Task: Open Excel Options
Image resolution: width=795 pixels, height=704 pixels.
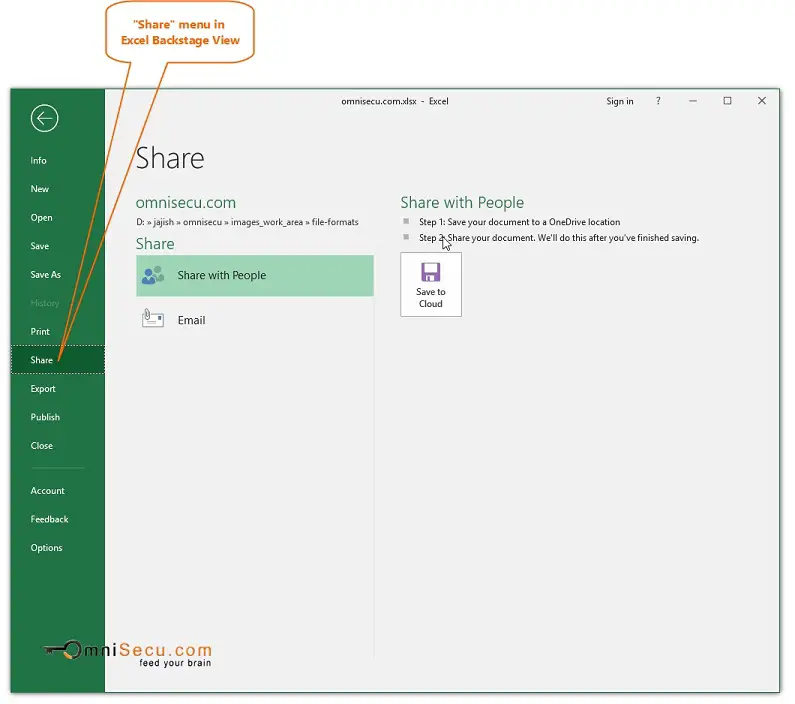Action: [47, 548]
